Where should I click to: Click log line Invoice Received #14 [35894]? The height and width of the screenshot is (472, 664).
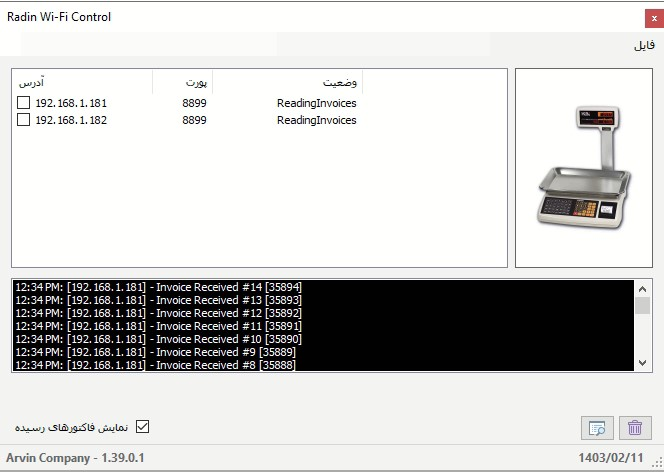[158, 287]
